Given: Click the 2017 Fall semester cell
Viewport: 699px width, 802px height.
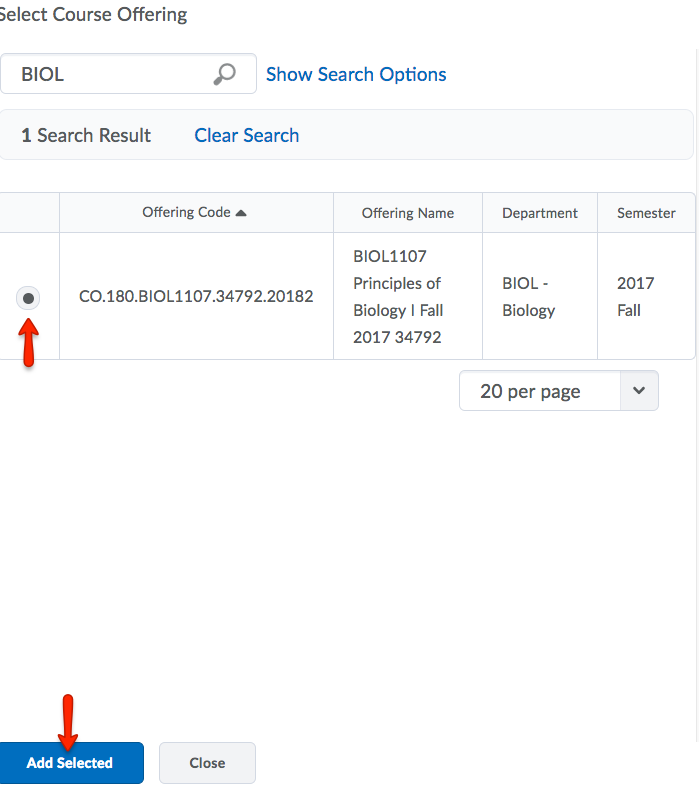Looking at the screenshot, I should tap(634, 297).
